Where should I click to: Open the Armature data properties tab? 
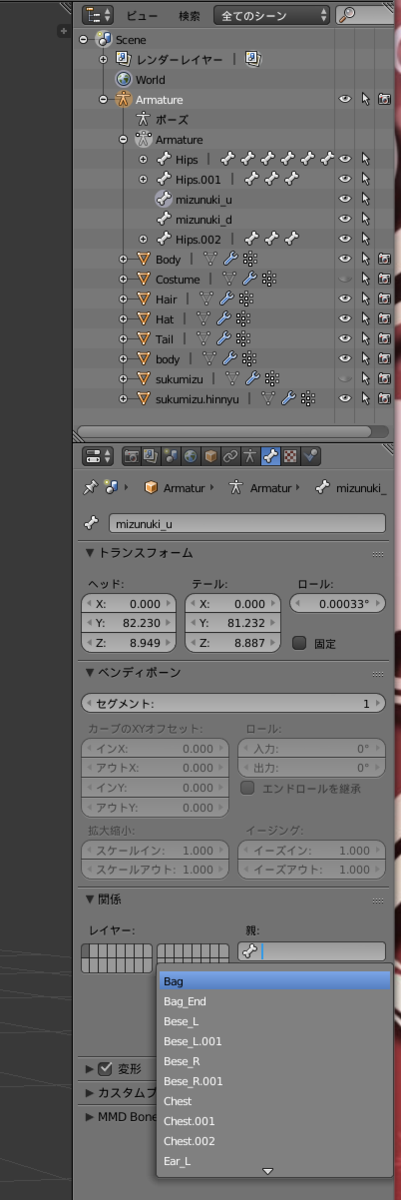(x=250, y=456)
